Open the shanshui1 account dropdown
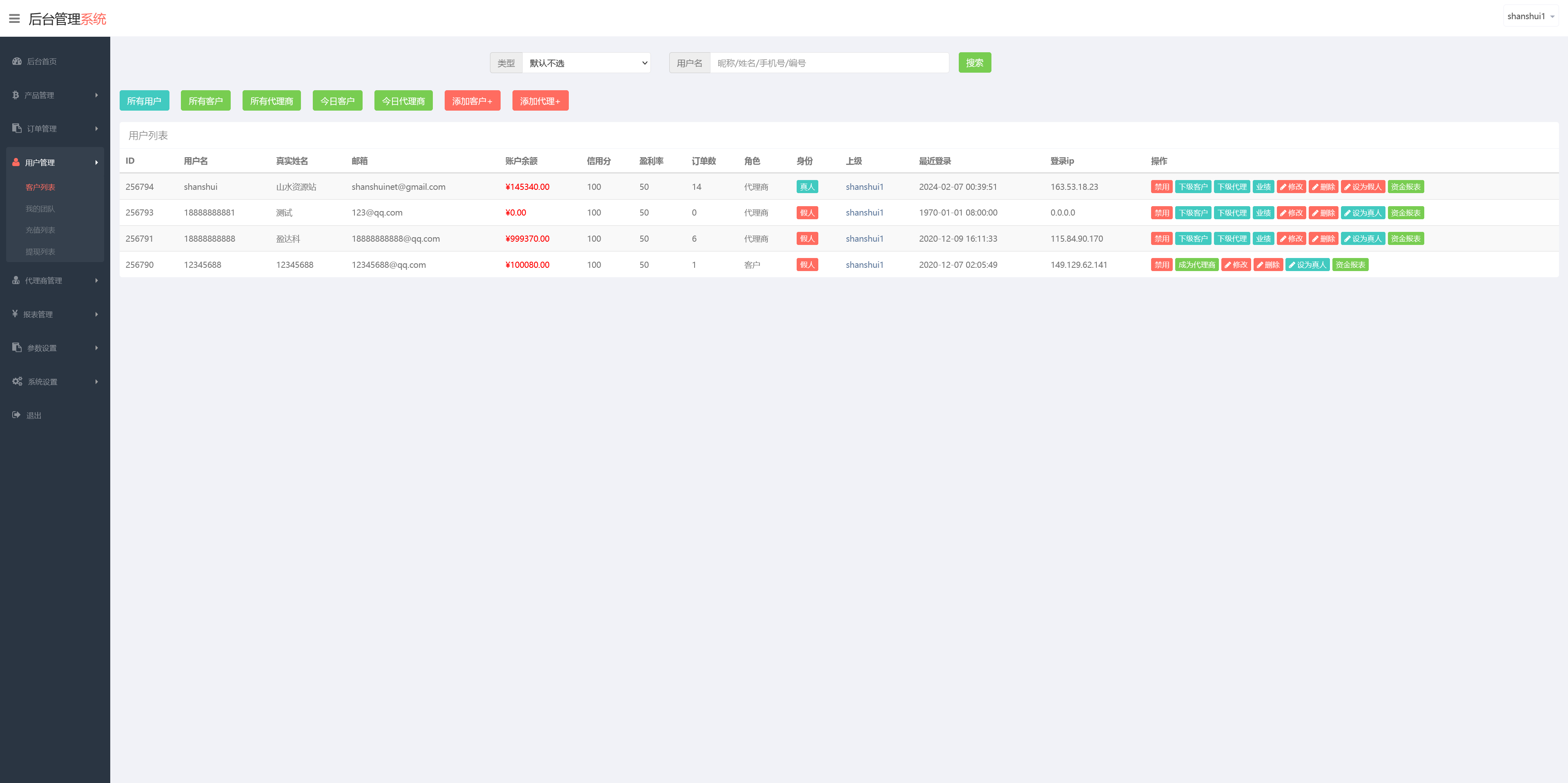This screenshot has height=783, width=1568. click(x=1530, y=16)
